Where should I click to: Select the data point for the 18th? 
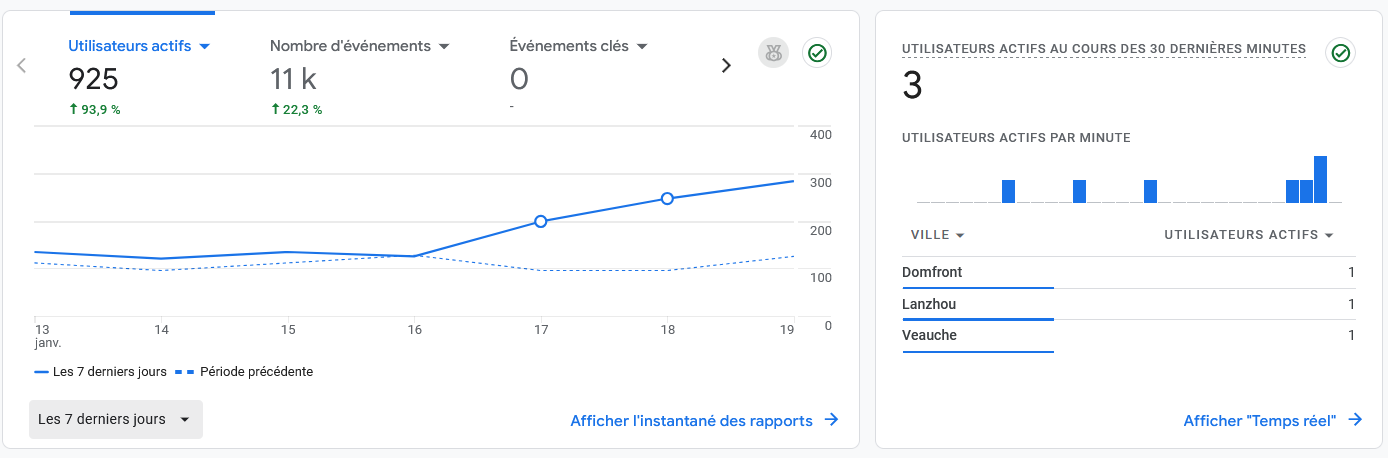tap(667, 199)
